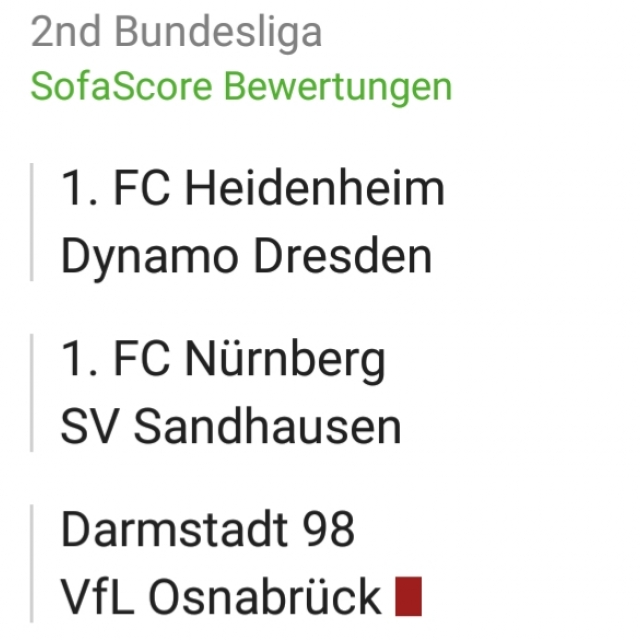
Task: Click divider bar left of Heidenheim match
Action: 32,222
